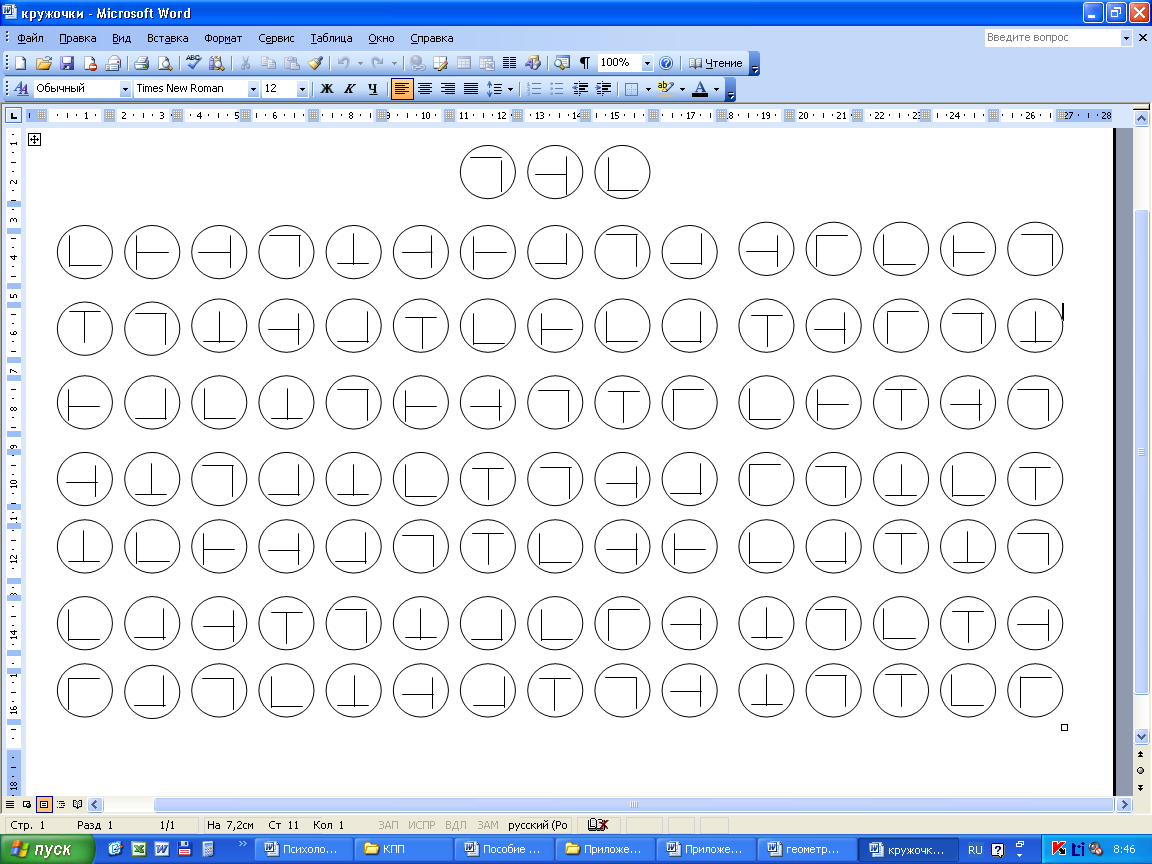Toggle Print Layout view button
1152x864 pixels.
point(44,804)
